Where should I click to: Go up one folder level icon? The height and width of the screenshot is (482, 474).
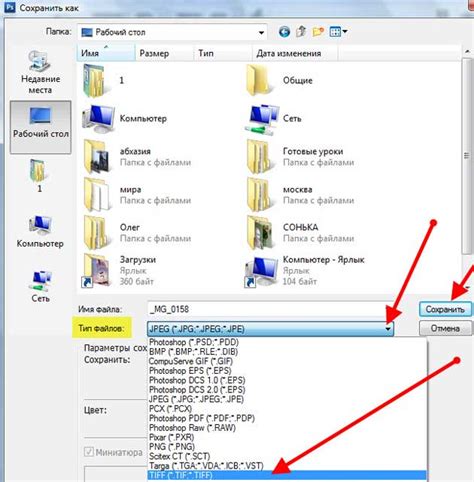click(x=301, y=32)
